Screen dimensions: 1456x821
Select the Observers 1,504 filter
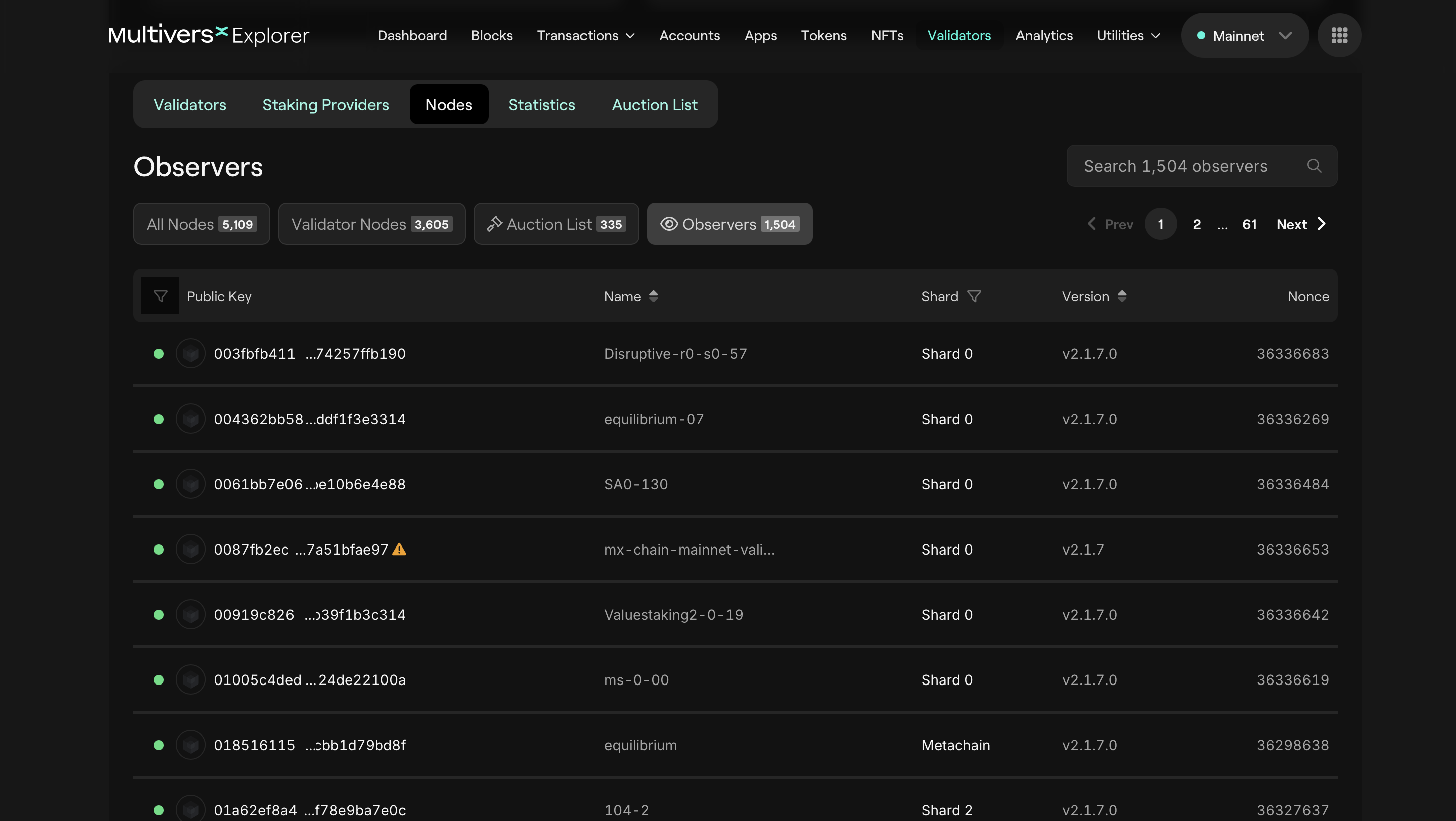pyautogui.click(x=729, y=224)
